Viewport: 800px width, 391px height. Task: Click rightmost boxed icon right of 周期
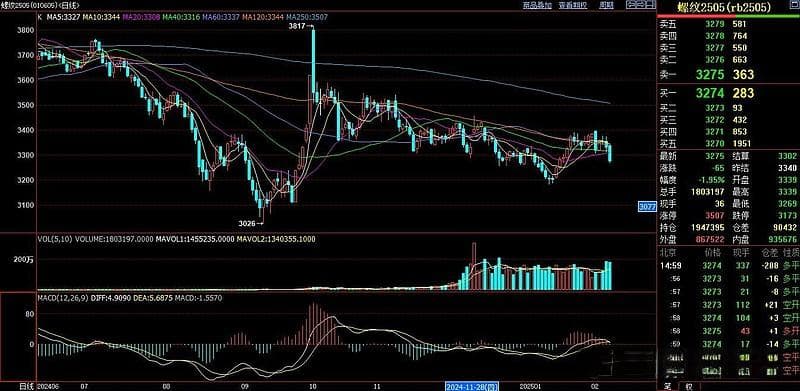coord(650,5)
